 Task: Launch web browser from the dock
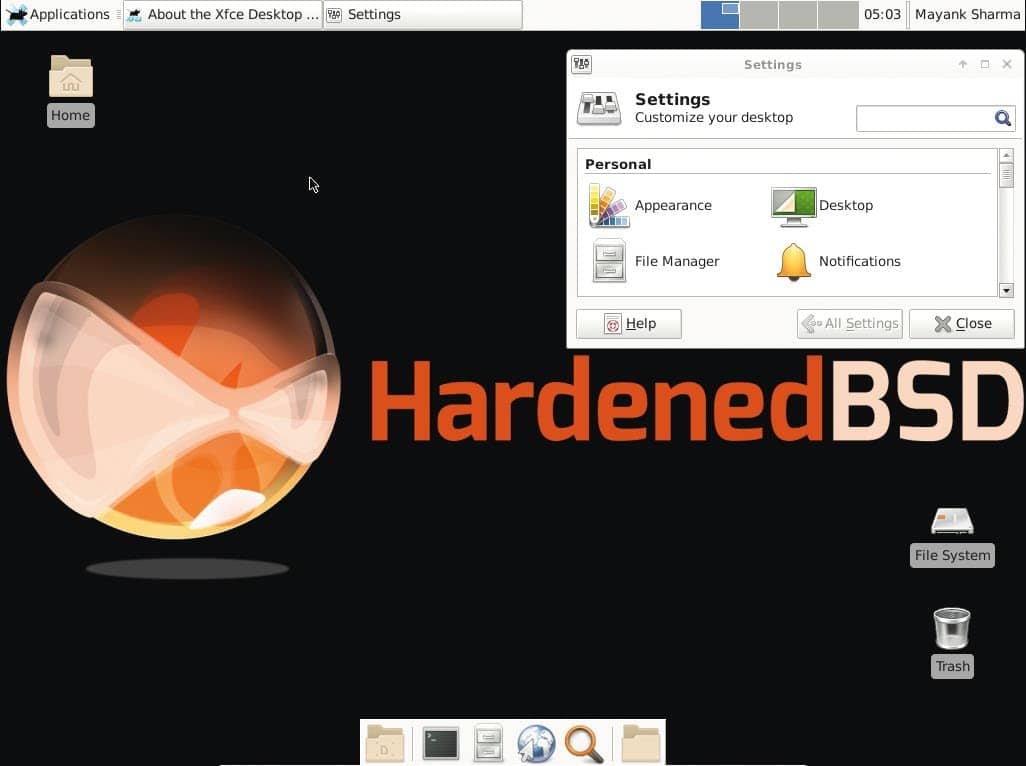536,744
